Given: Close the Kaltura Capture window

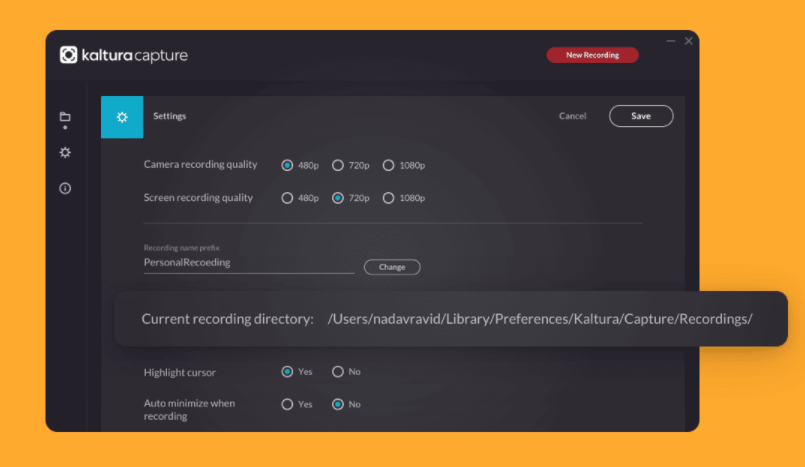Looking at the screenshot, I should click(x=688, y=41).
